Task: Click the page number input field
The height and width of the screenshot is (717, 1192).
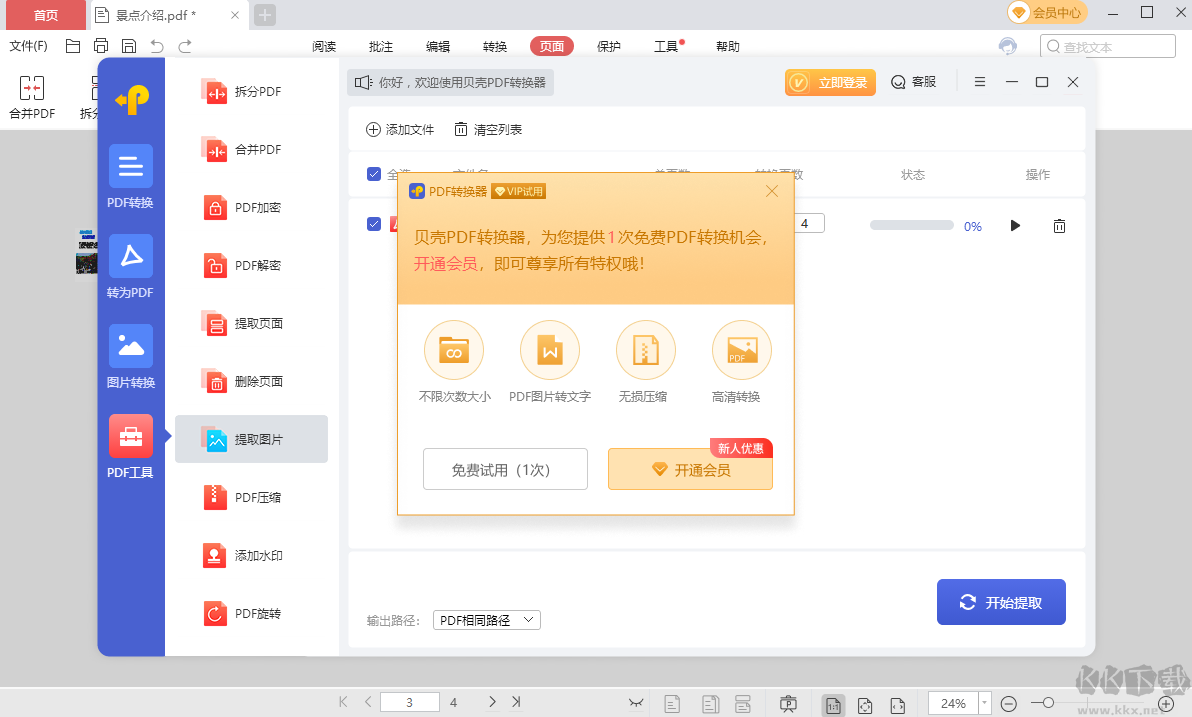Action: tap(410, 703)
